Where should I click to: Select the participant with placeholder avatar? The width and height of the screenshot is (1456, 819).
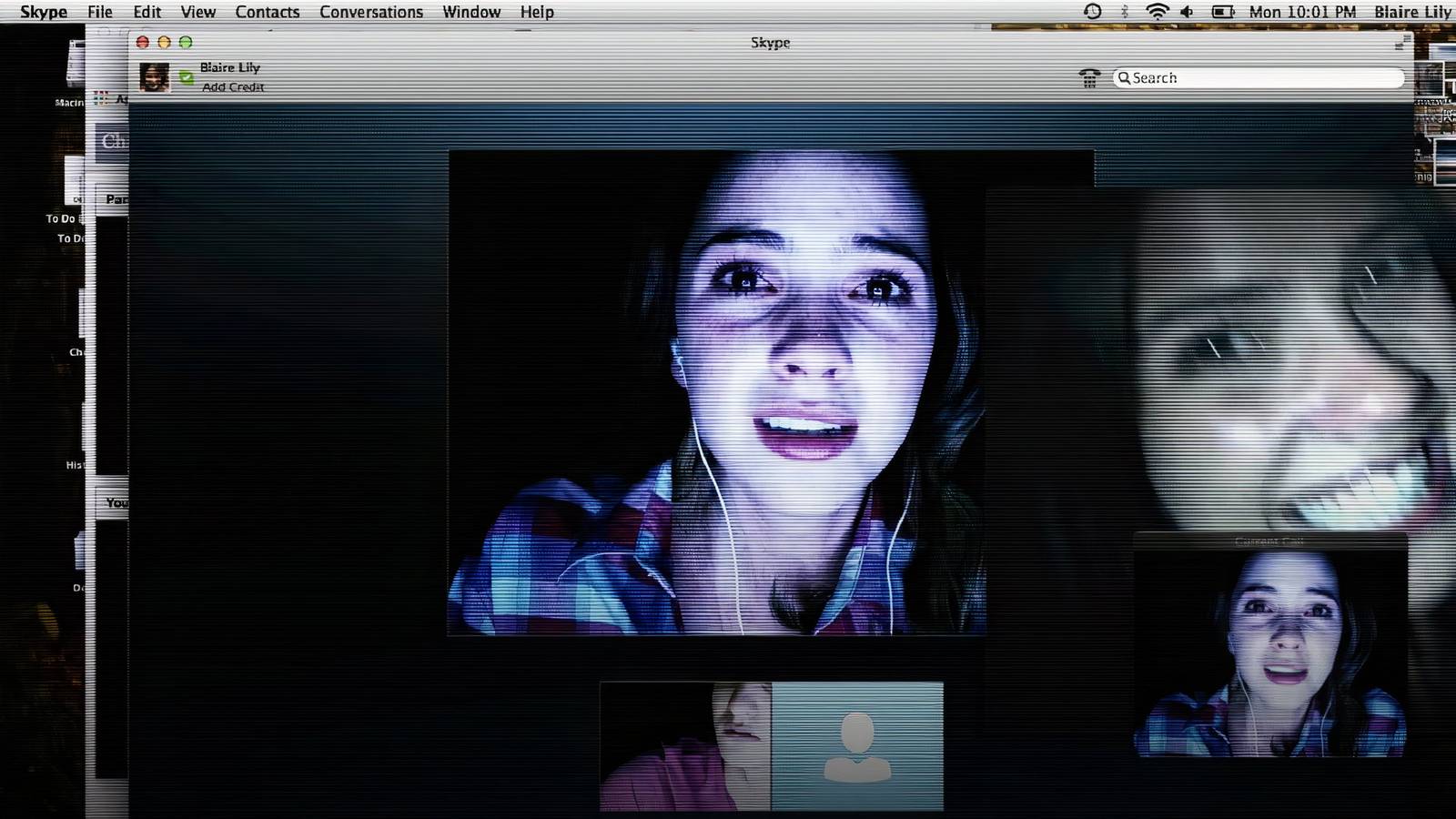857,746
